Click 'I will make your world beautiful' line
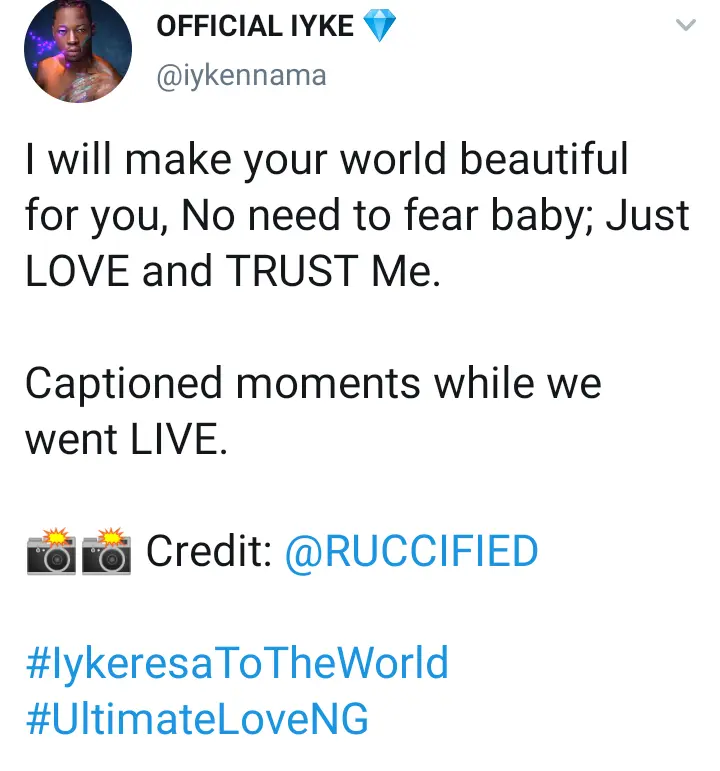720x771 pixels. coord(326,160)
